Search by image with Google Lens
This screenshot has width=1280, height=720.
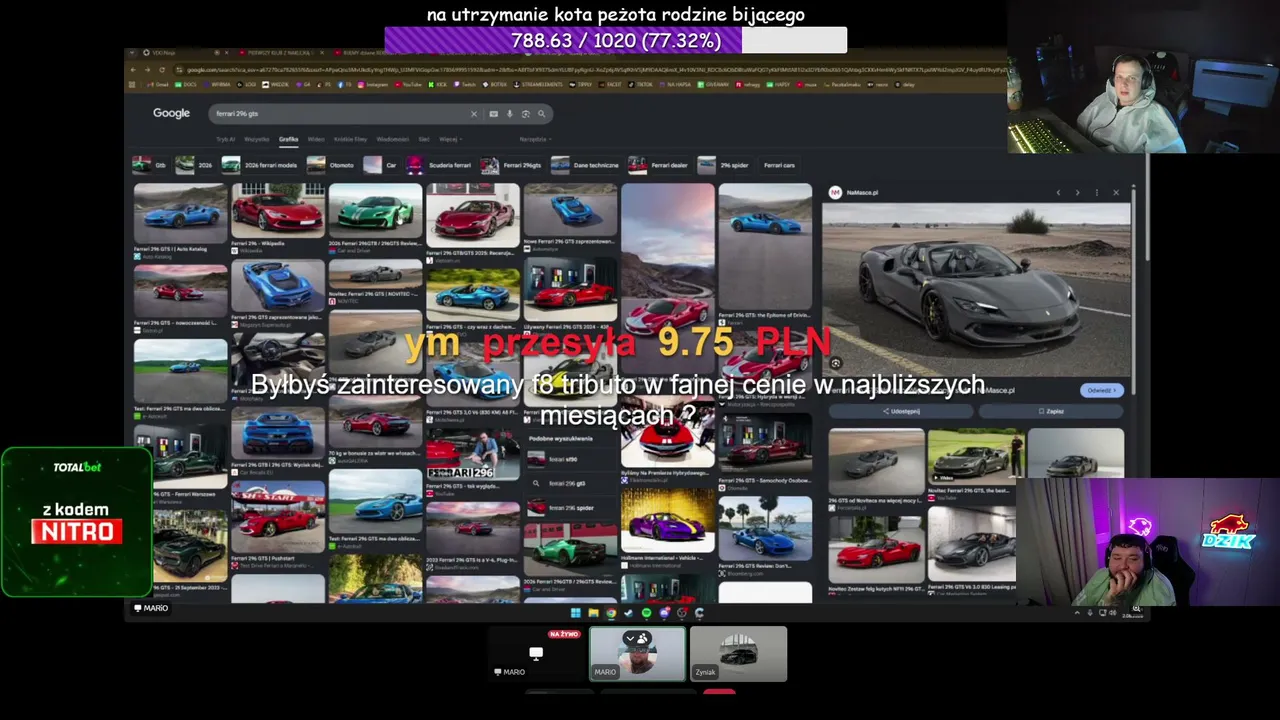coord(525,114)
